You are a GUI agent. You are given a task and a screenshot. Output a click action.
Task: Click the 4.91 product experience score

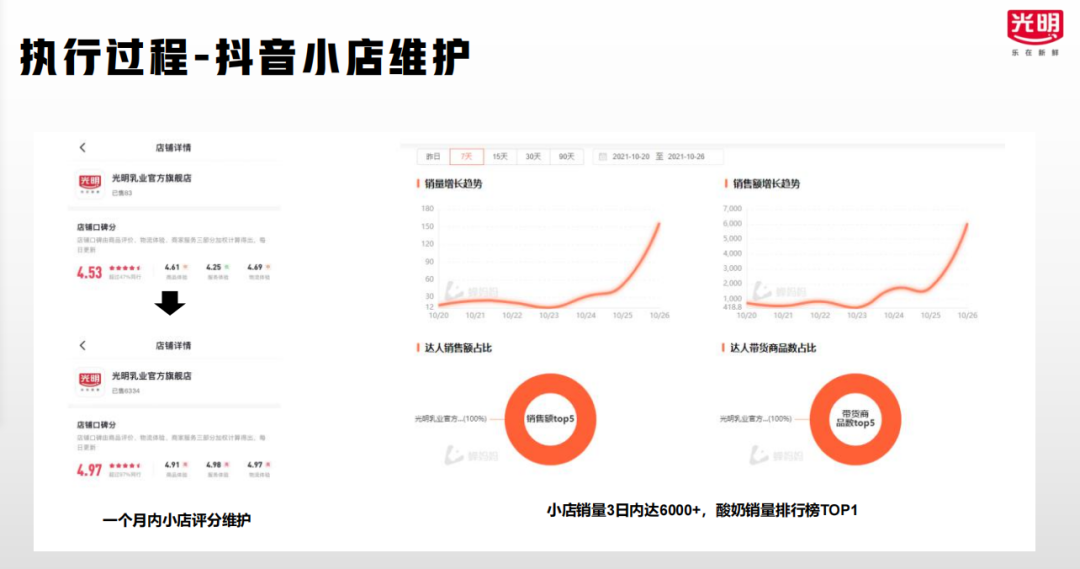pos(172,465)
